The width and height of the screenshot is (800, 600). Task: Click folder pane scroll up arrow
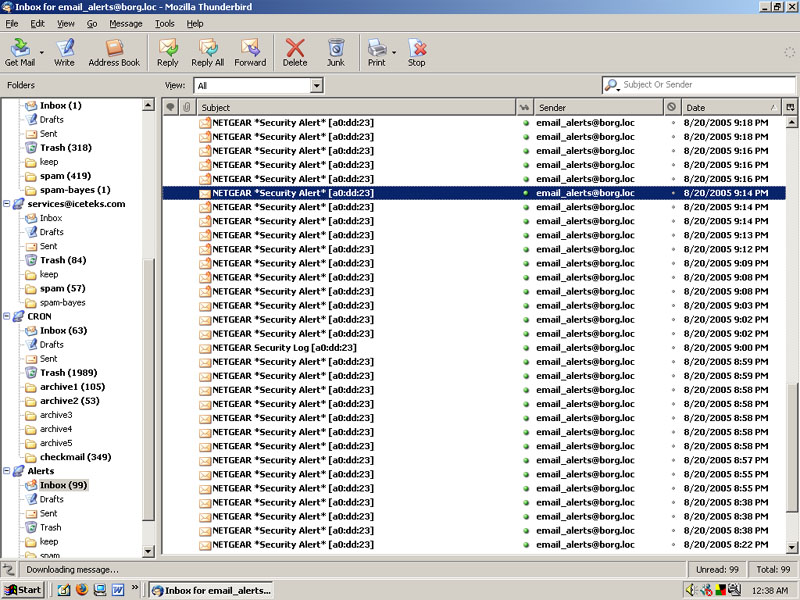tap(148, 105)
